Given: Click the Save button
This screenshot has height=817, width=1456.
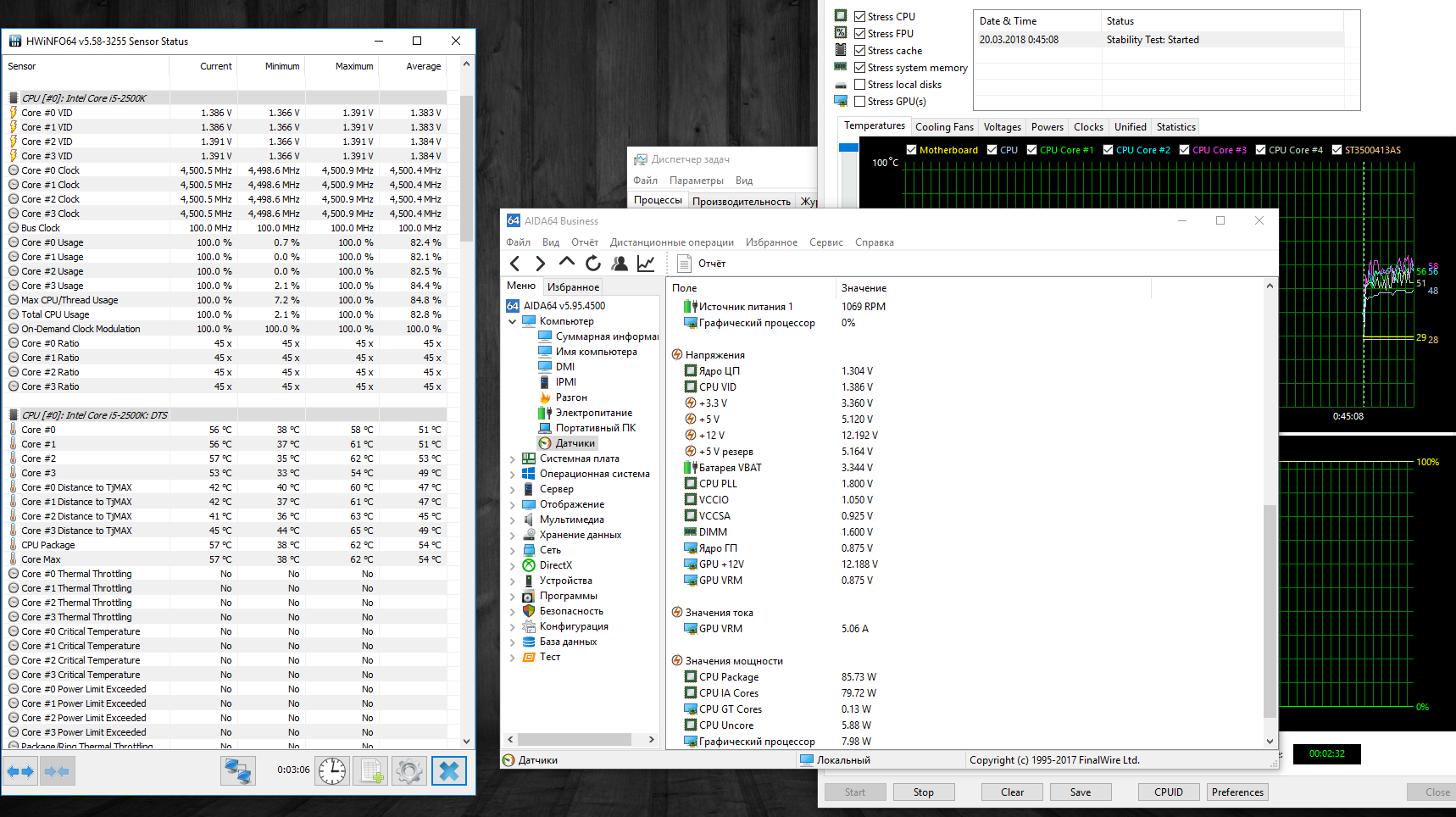Looking at the screenshot, I should [x=1080, y=792].
